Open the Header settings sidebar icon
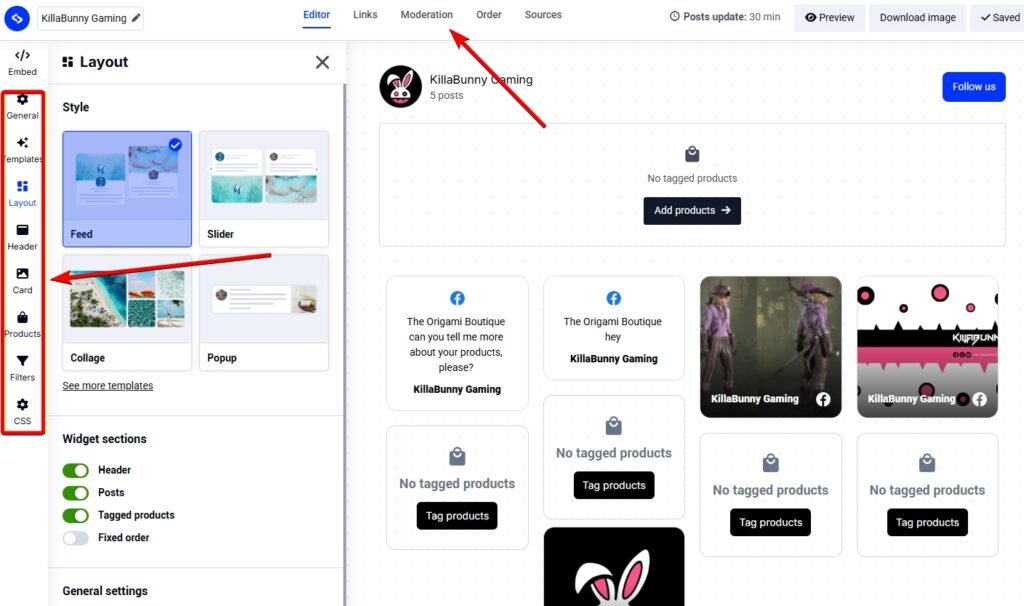1024x606 pixels. (22, 236)
